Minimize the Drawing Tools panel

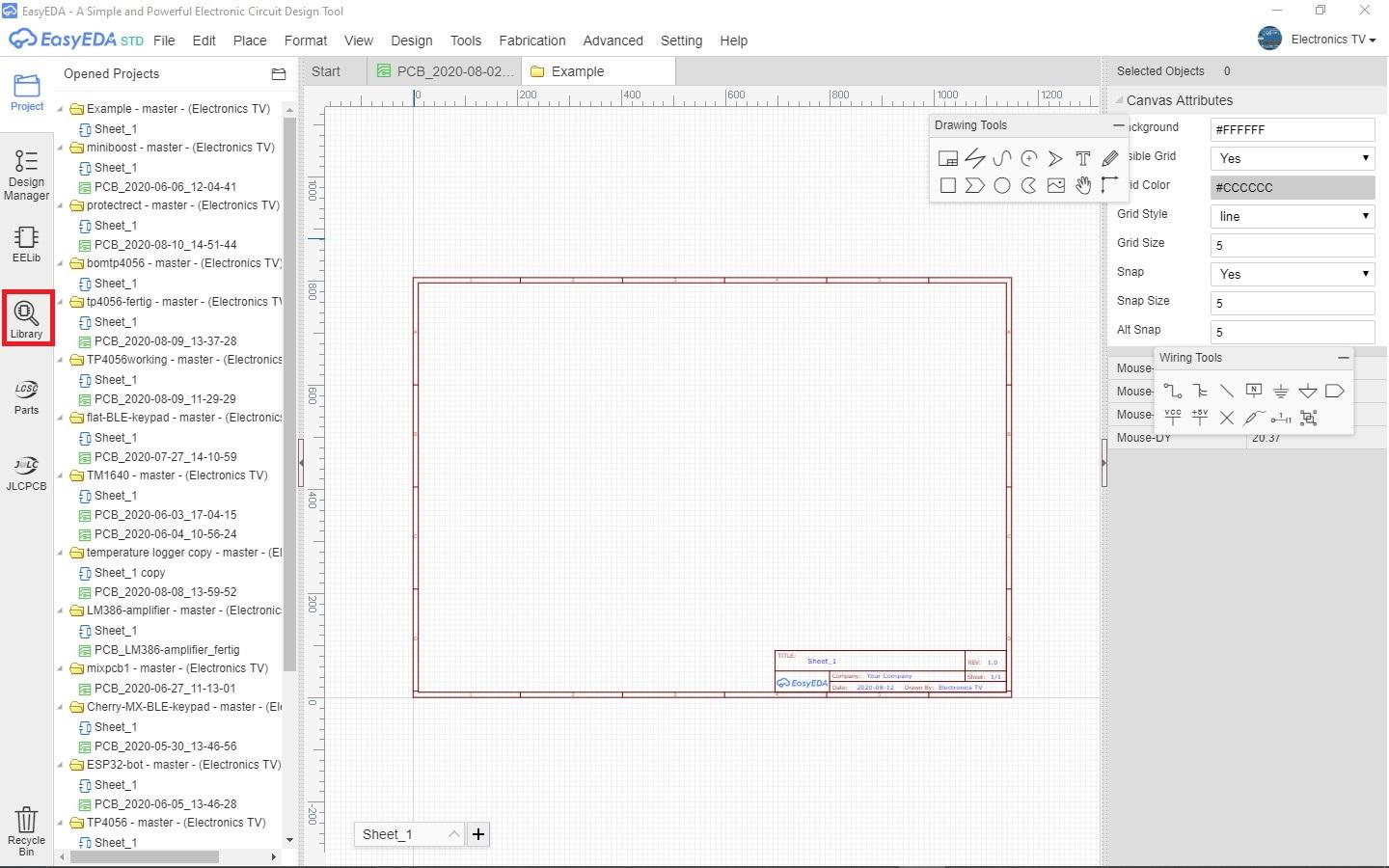tap(1119, 125)
